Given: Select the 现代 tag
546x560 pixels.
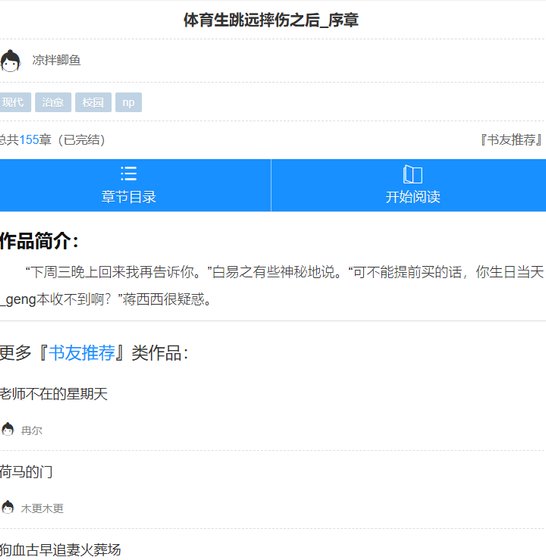Looking at the screenshot, I should pos(14,102).
